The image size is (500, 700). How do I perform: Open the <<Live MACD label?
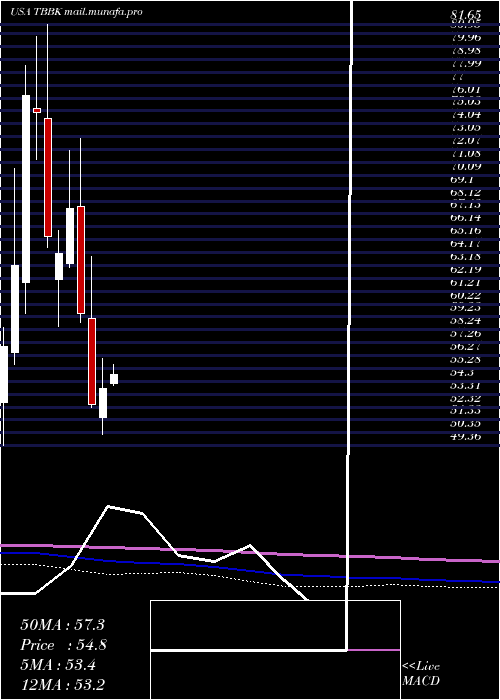421,674
